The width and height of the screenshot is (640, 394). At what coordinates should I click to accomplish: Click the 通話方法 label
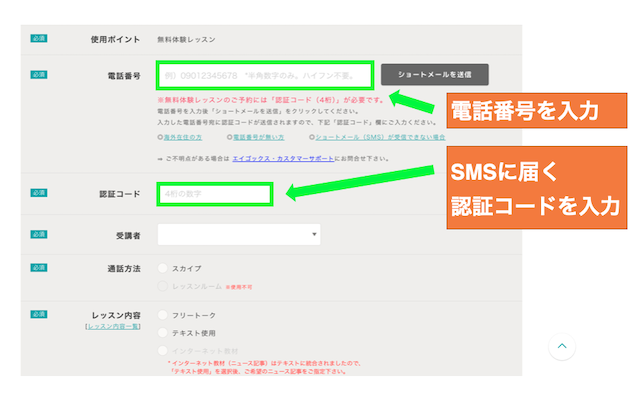coord(124,269)
